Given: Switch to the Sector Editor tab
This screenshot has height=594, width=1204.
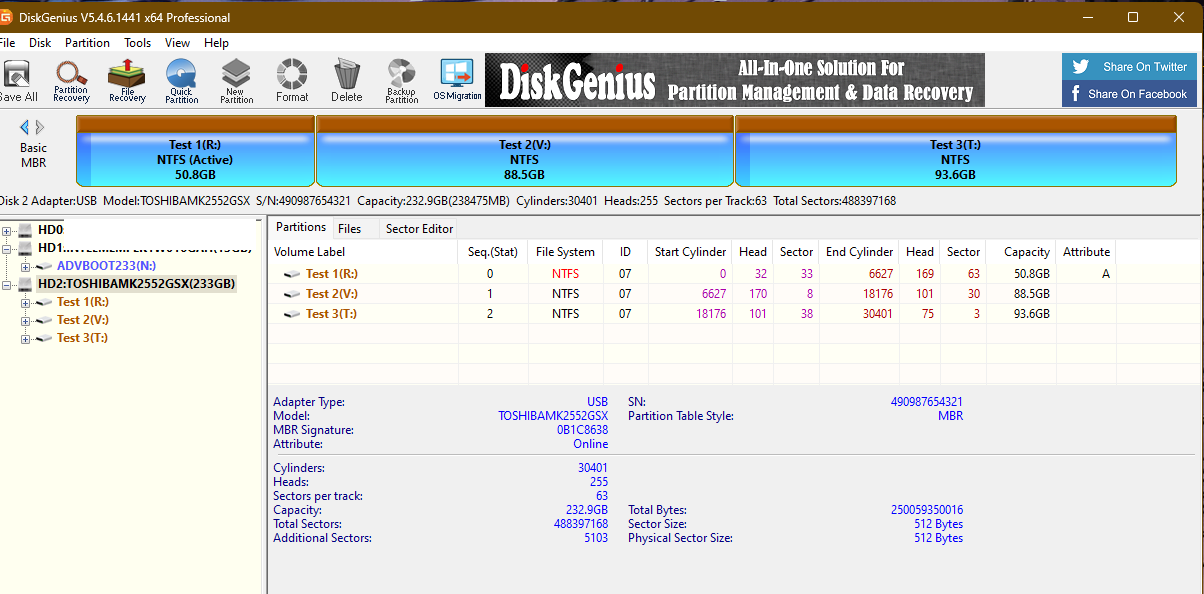Looking at the screenshot, I should 419,228.
